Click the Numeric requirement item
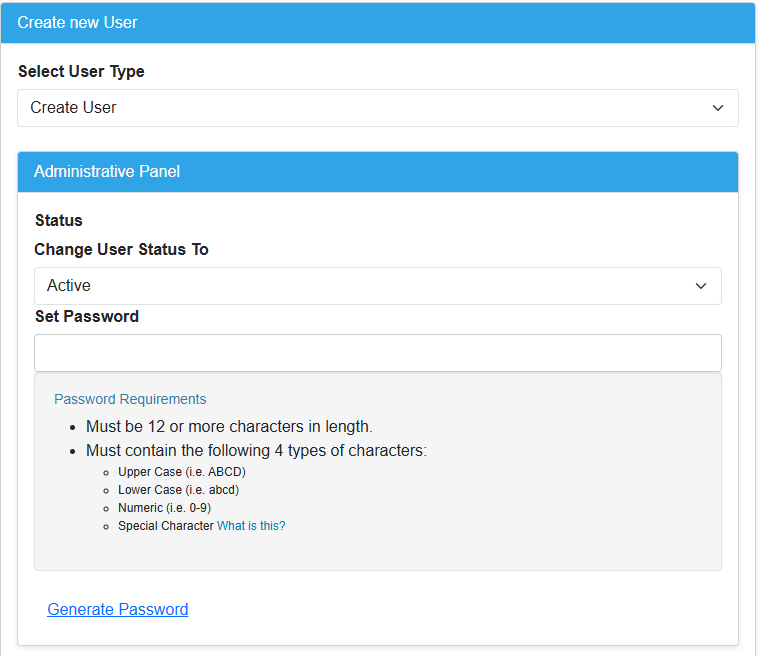Screen dimensions: 759x656 [x=164, y=508]
